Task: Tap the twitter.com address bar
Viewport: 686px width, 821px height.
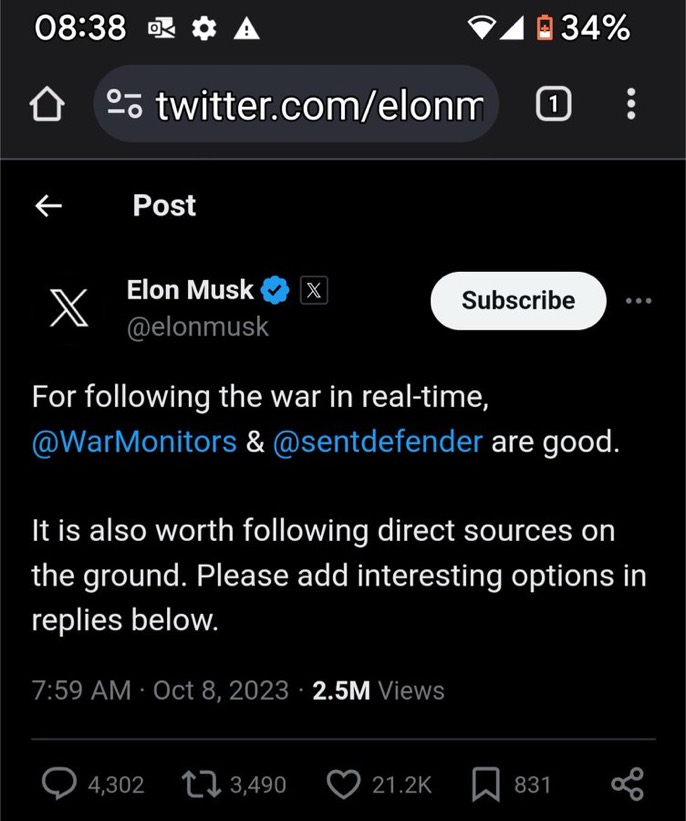Action: click(320, 105)
